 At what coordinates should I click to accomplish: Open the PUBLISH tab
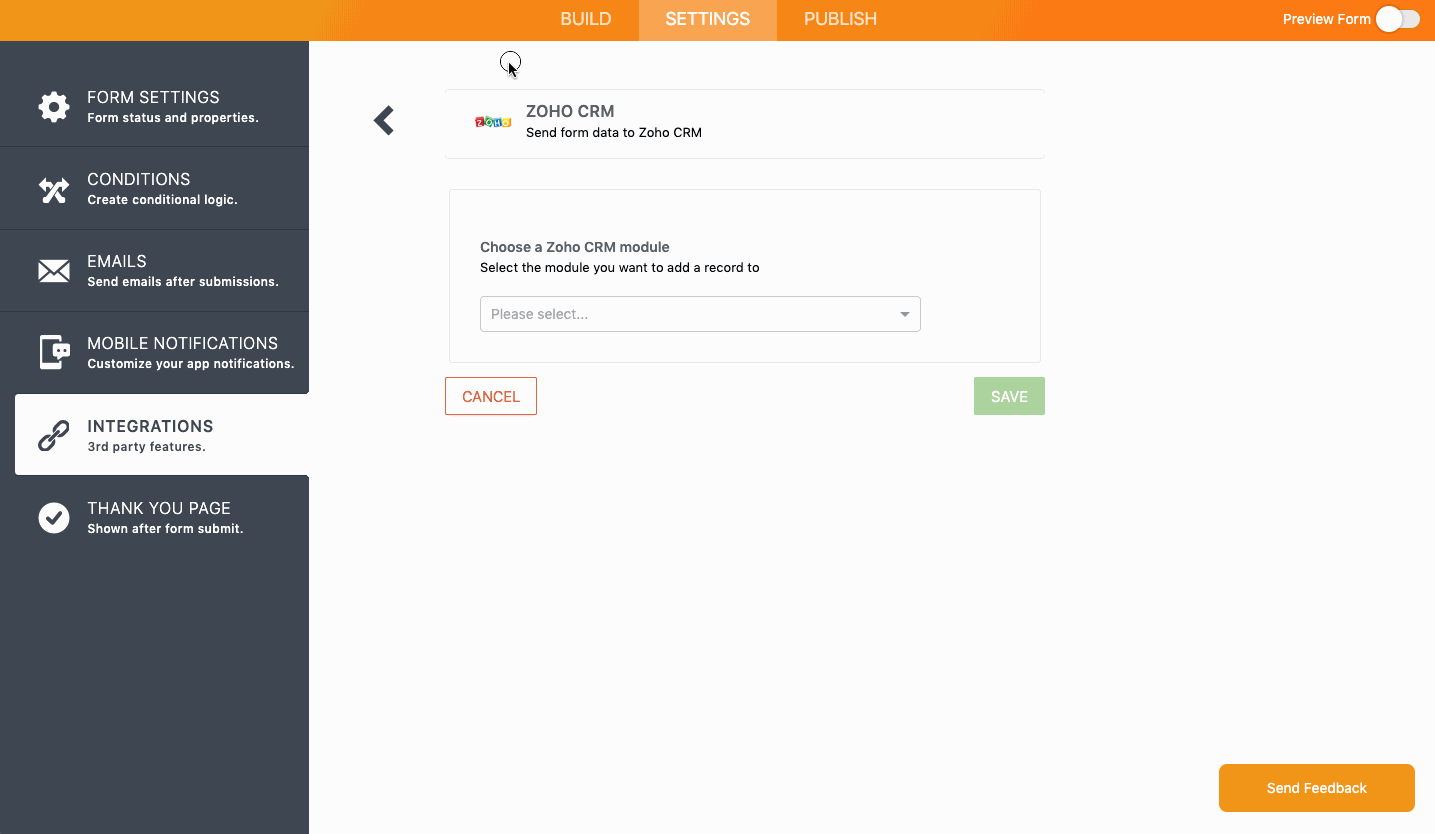pos(840,19)
